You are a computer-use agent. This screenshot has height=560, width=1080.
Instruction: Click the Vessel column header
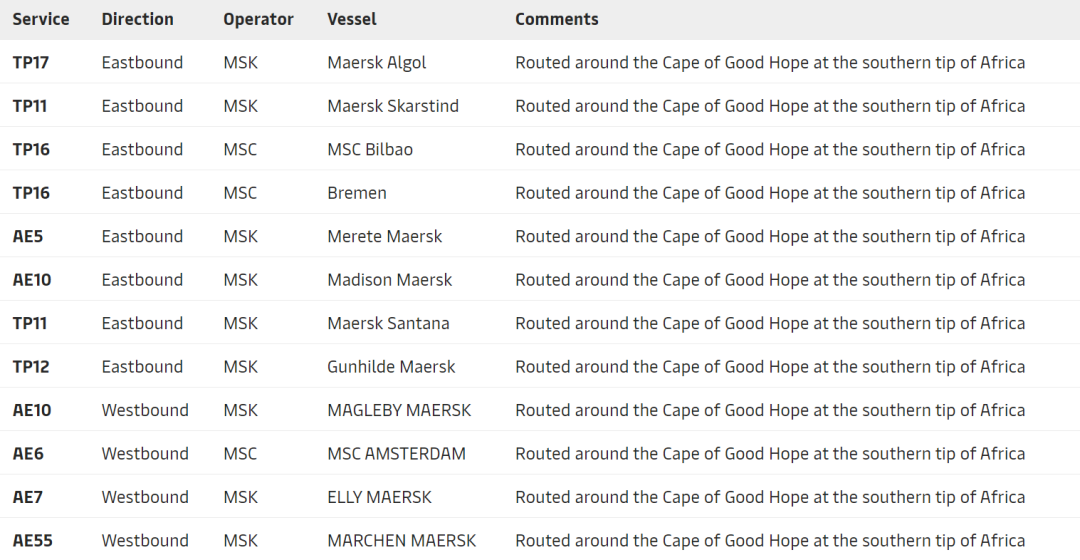[351, 19]
